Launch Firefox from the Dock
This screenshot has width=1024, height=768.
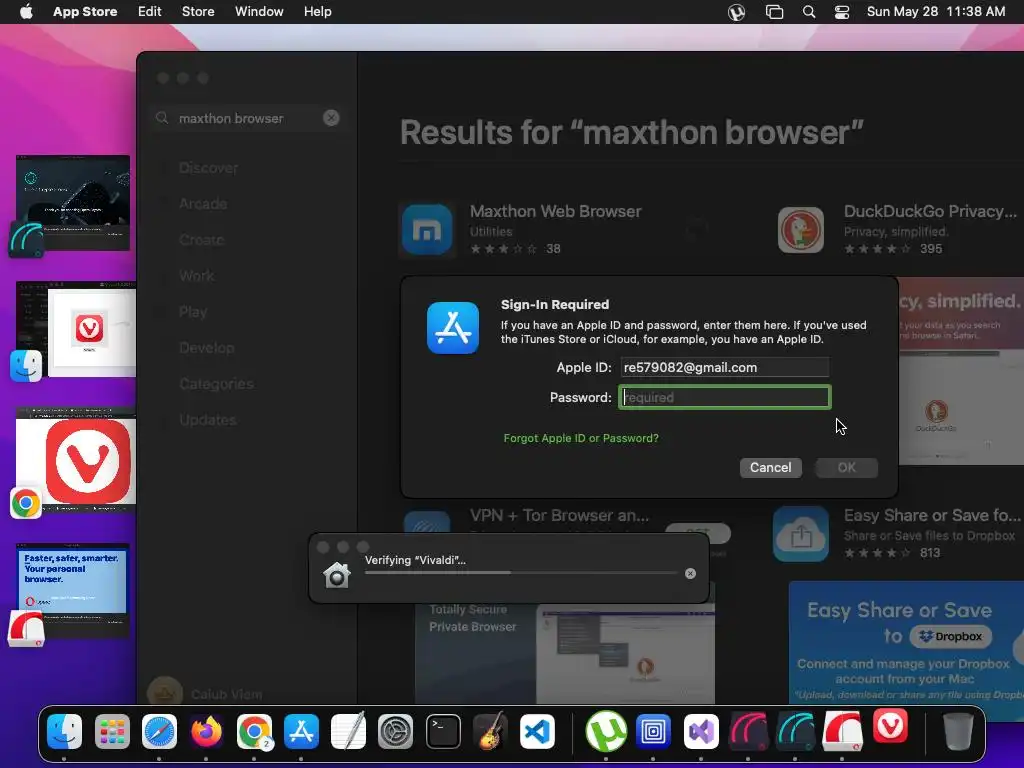[206, 731]
